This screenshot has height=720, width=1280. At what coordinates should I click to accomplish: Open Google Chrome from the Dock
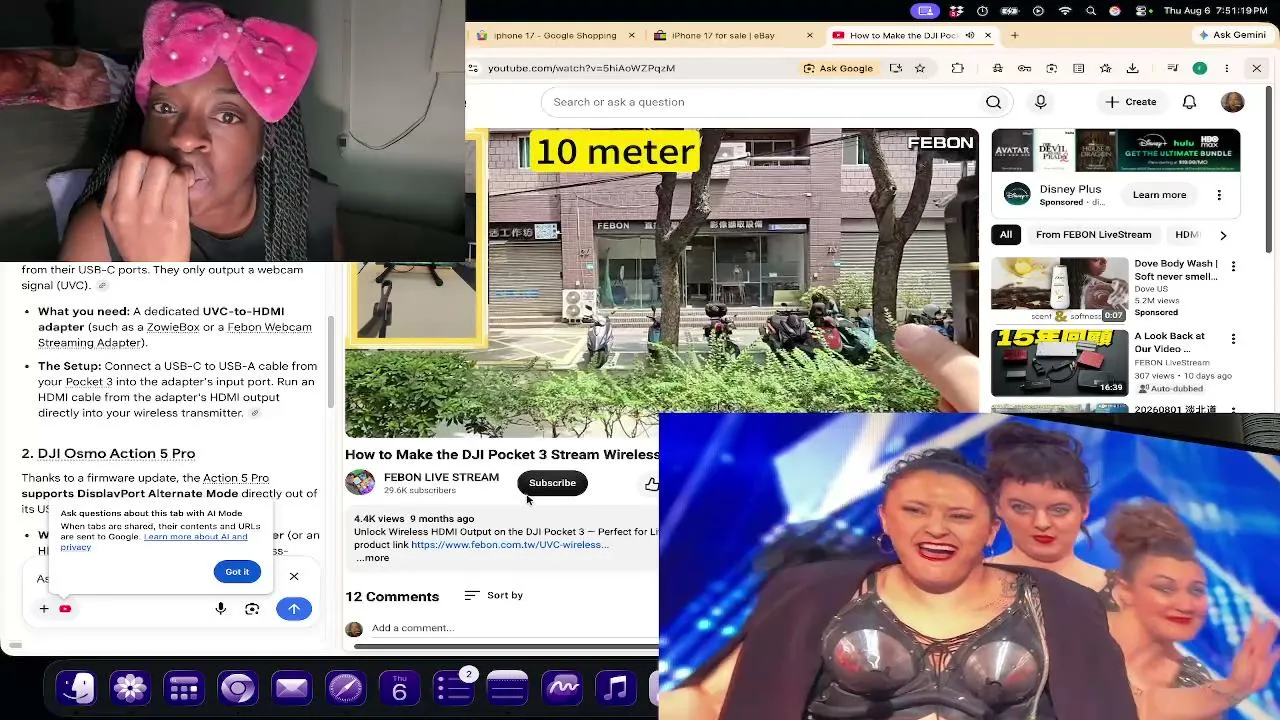[x=238, y=688]
